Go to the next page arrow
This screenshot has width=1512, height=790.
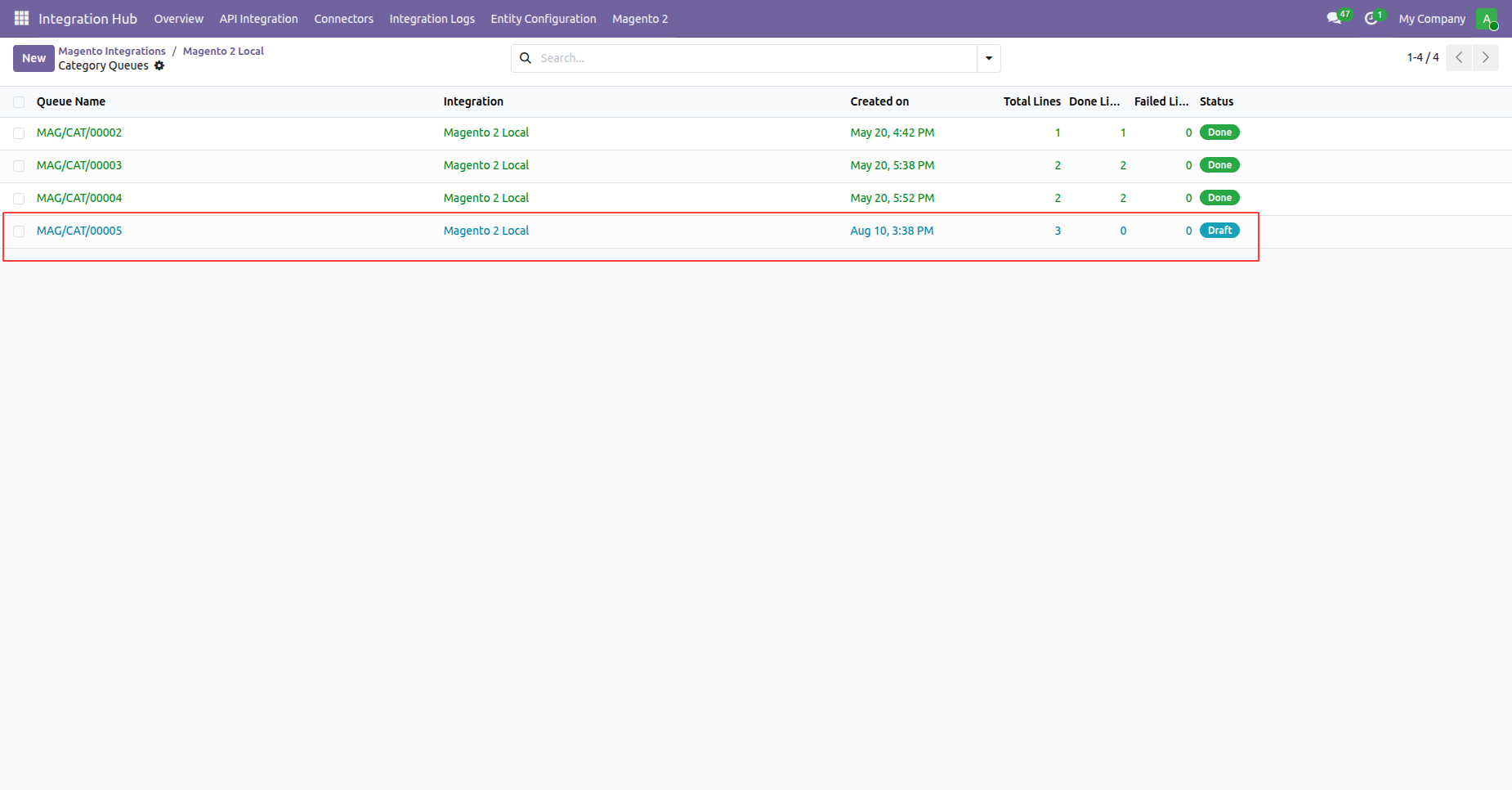click(x=1486, y=57)
